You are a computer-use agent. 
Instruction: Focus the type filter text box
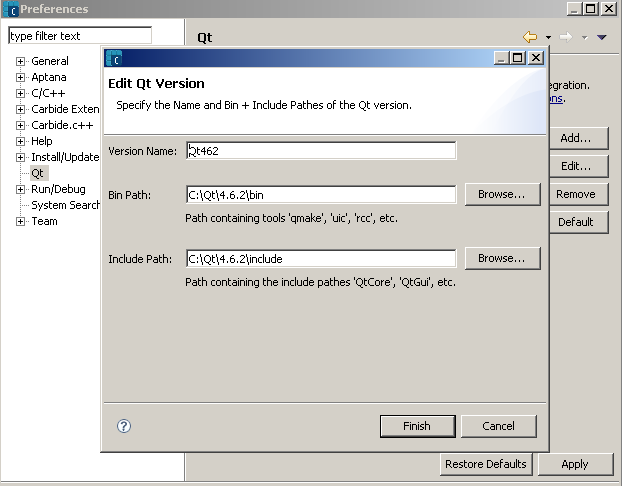coord(80,36)
